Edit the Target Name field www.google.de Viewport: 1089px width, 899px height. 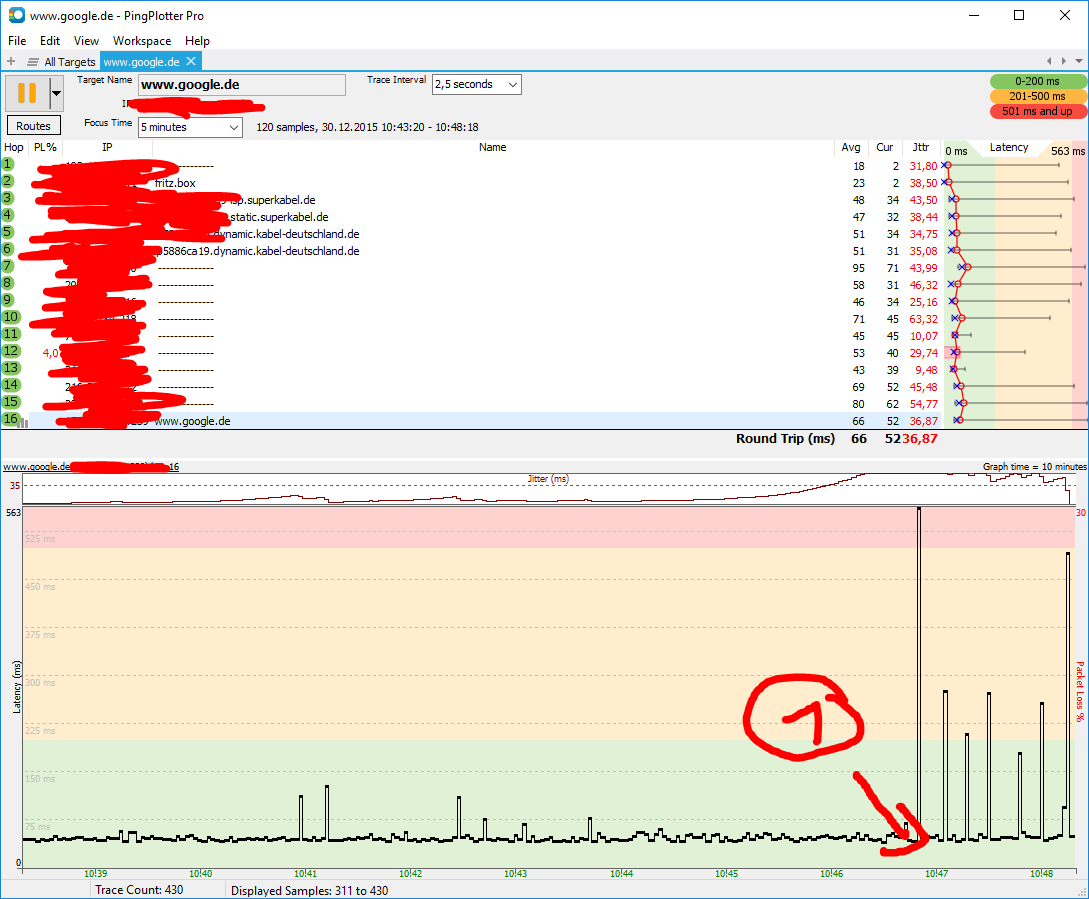242,85
